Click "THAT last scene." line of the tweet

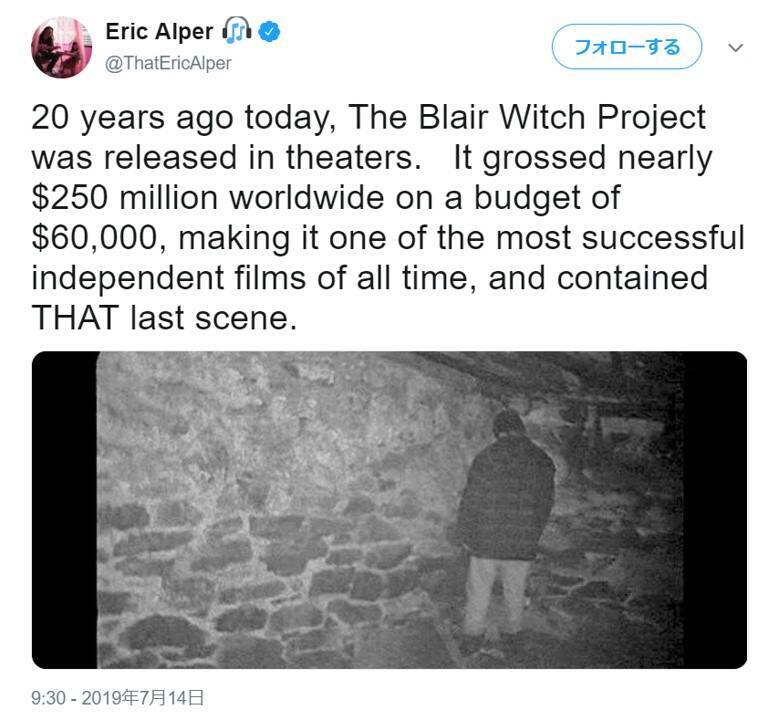coord(164,318)
